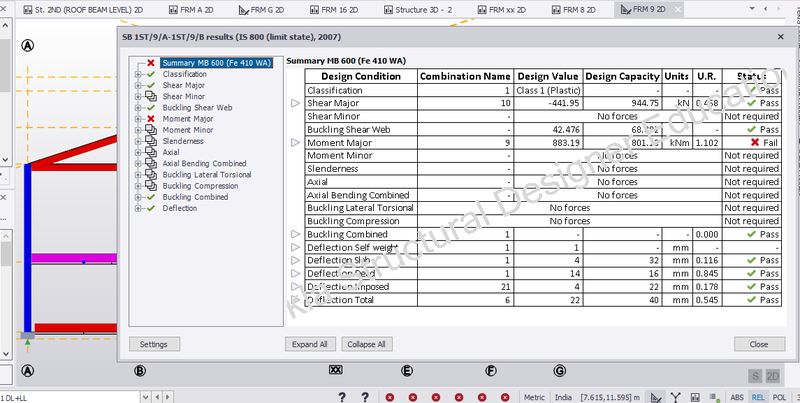
Task: Open the FRM 16 2D tab
Action: point(334,10)
